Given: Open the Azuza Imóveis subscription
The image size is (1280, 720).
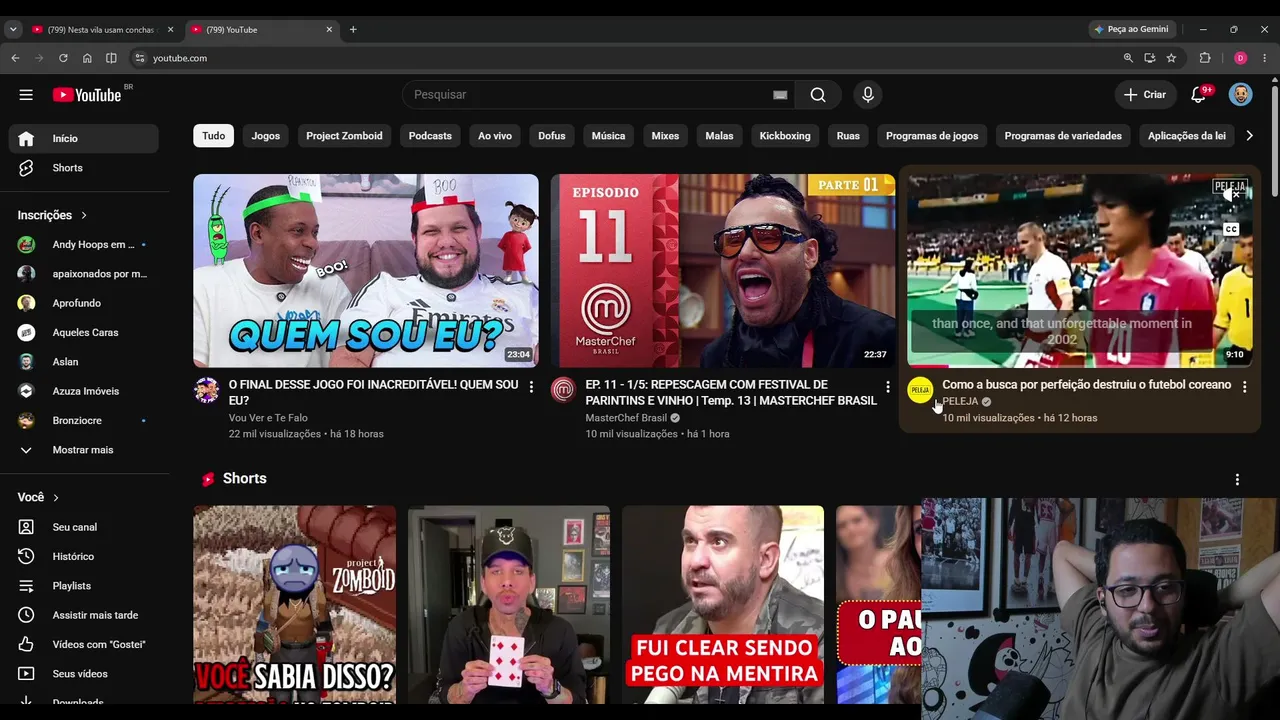Looking at the screenshot, I should point(84,391).
